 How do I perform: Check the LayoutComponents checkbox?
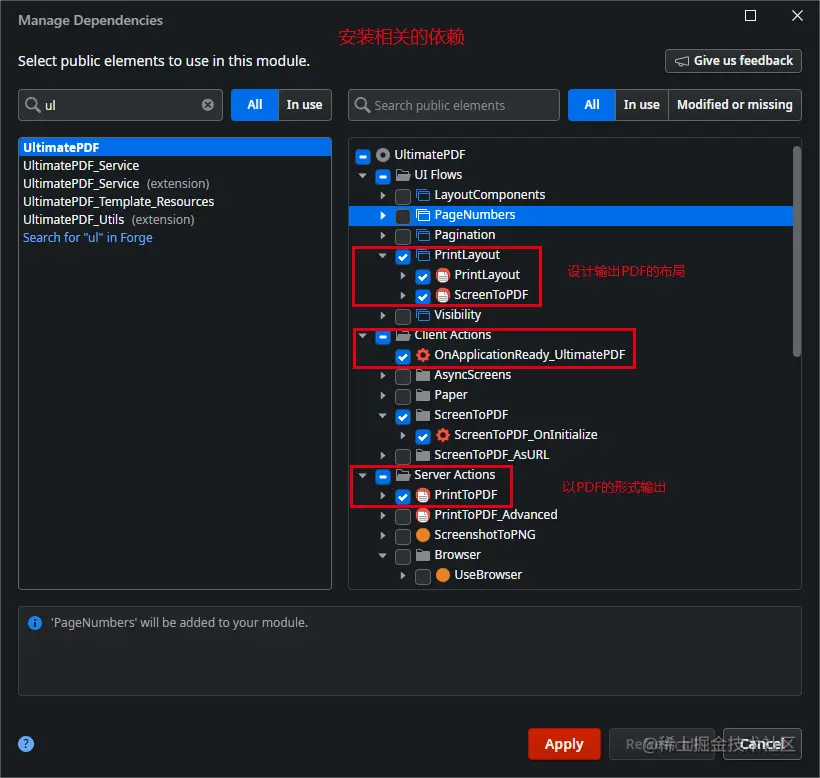coord(403,196)
